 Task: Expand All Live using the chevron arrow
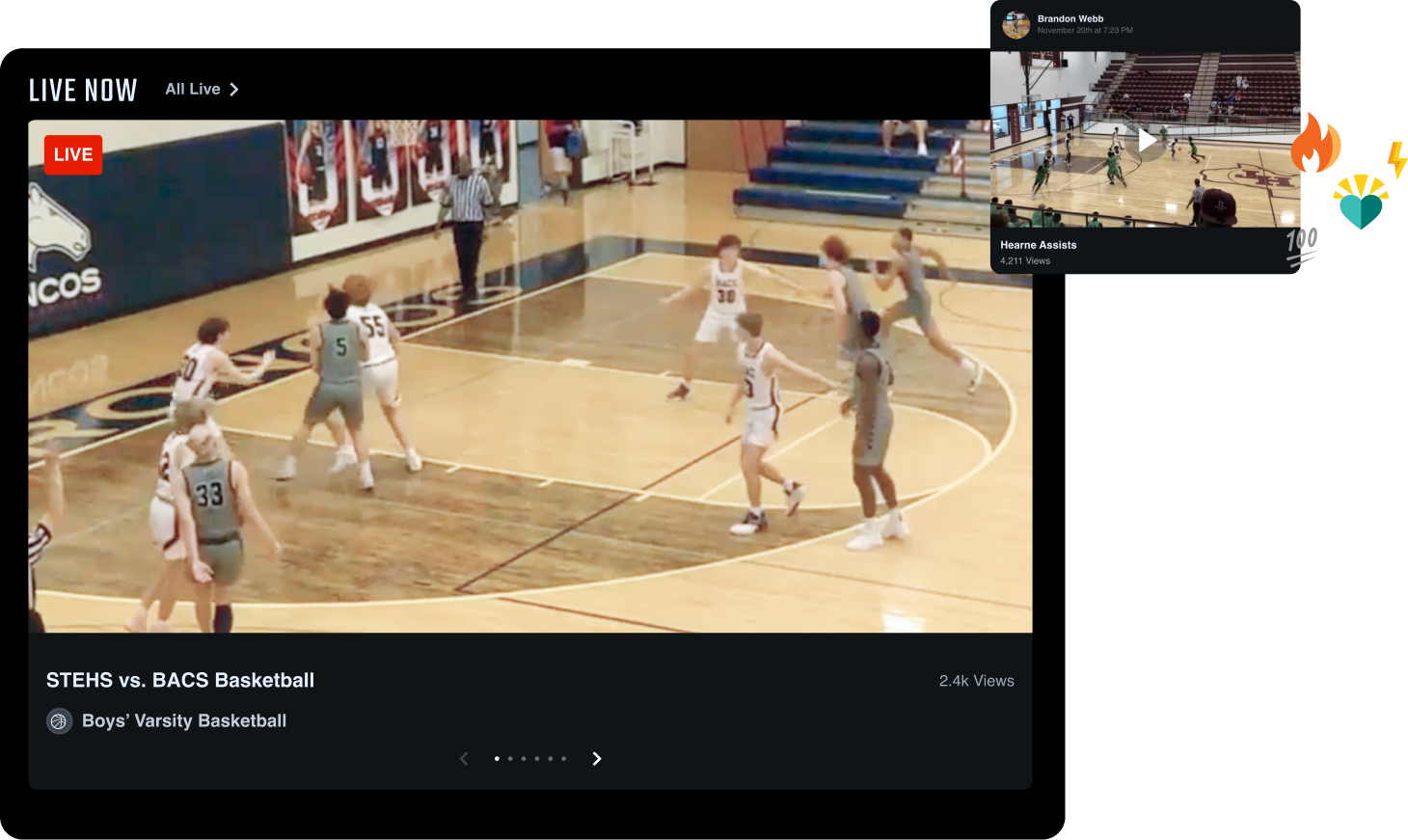click(234, 90)
